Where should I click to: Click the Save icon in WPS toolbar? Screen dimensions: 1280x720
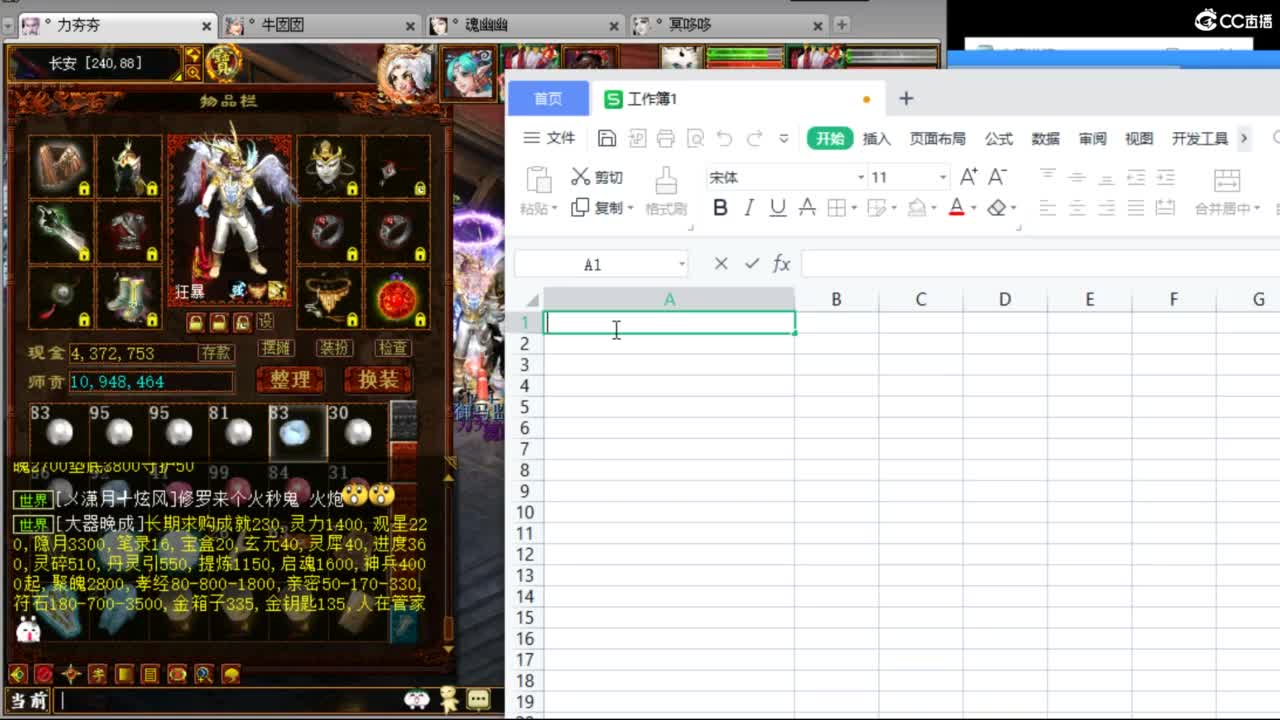606,138
